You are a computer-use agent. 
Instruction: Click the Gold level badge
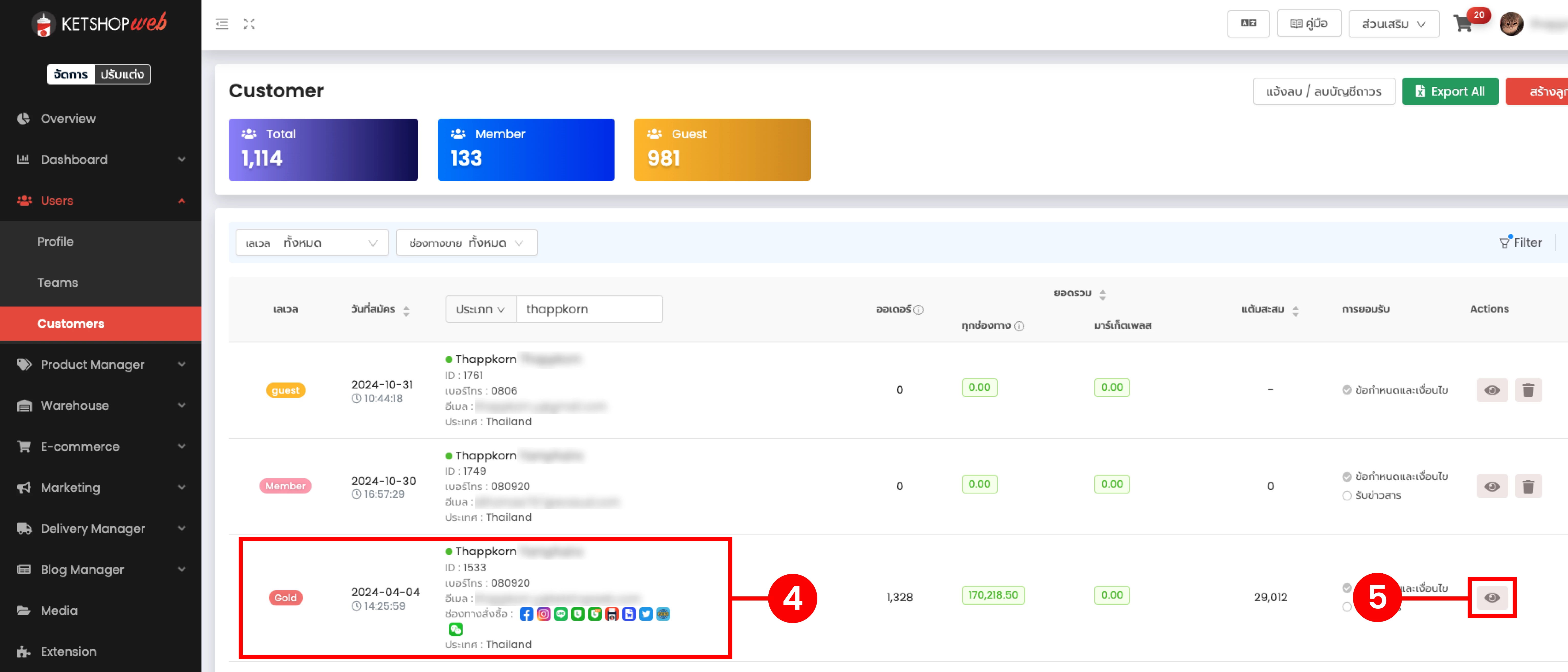(x=285, y=598)
